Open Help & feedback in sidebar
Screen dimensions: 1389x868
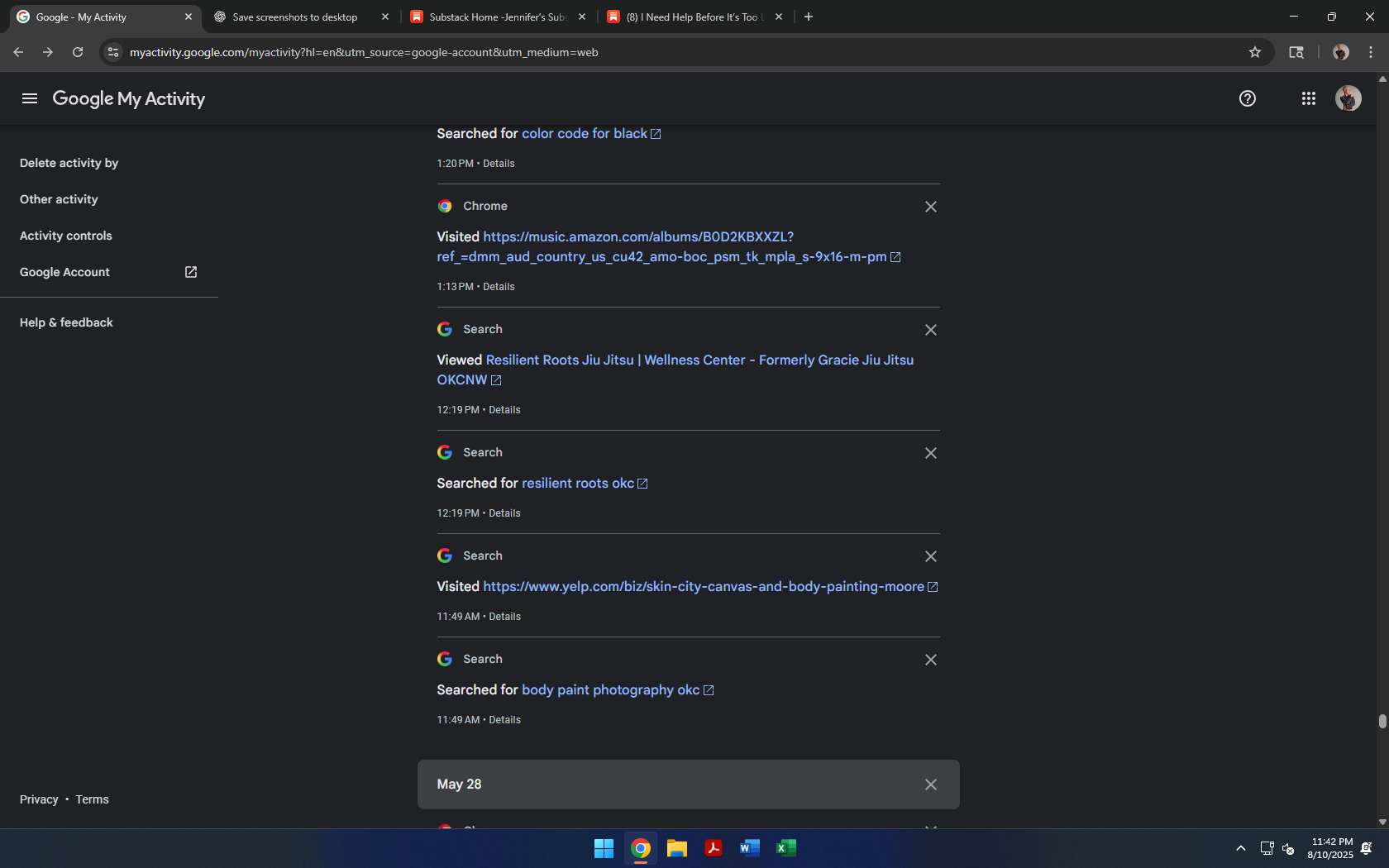(66, 322)
